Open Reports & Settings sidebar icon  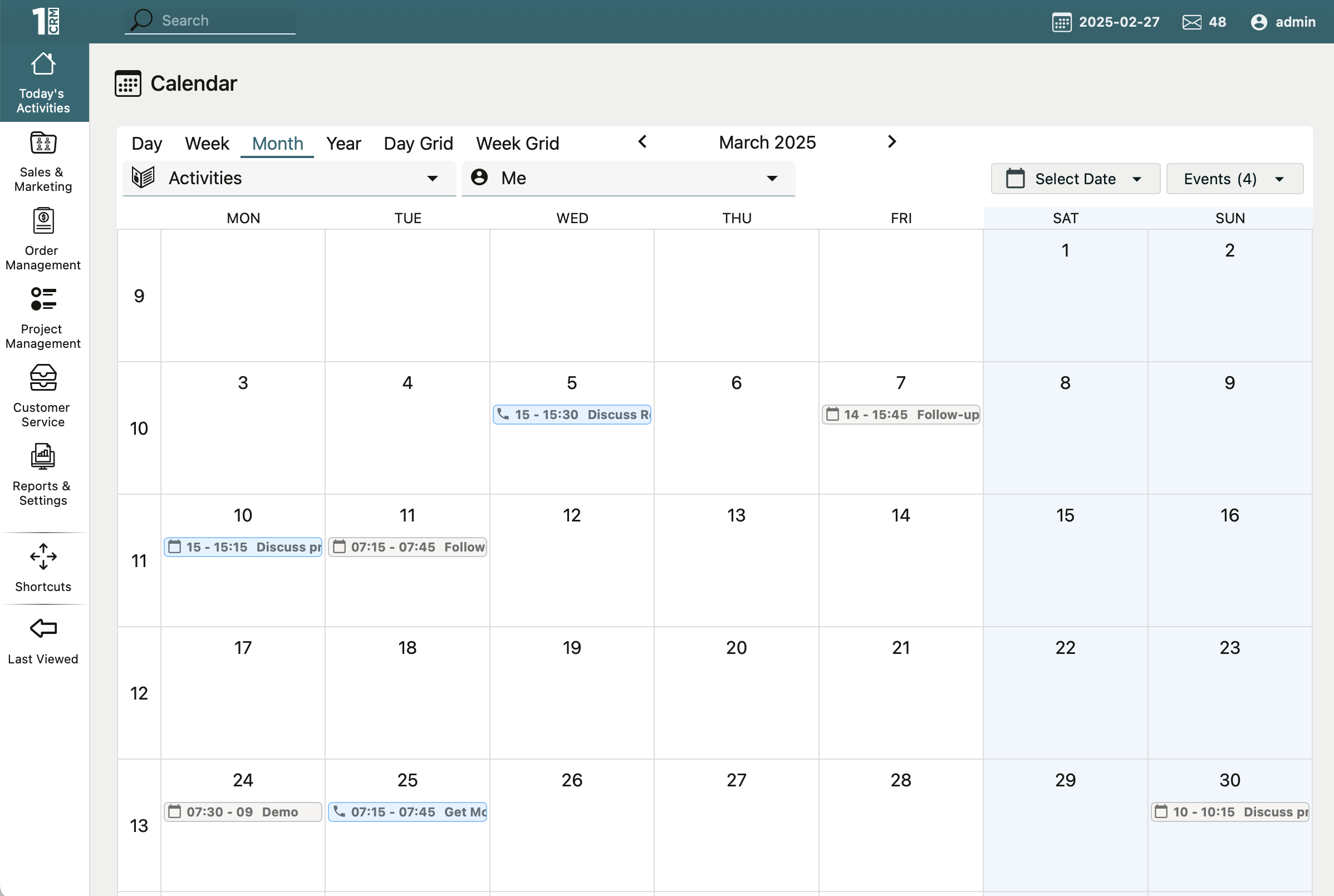tap(43, 456)
